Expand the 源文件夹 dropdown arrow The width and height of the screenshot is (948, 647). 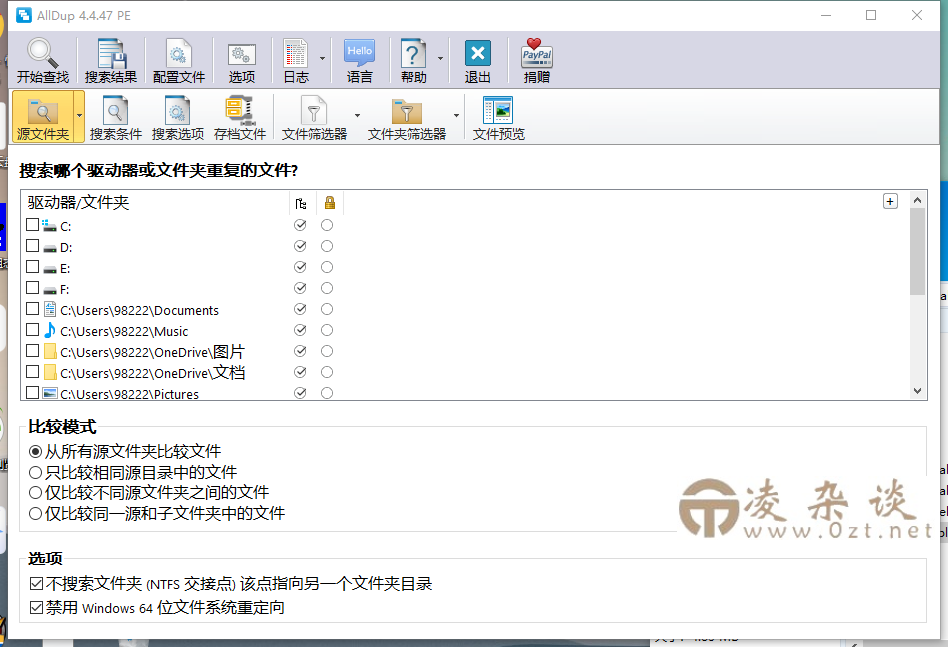tap(79, 116)
